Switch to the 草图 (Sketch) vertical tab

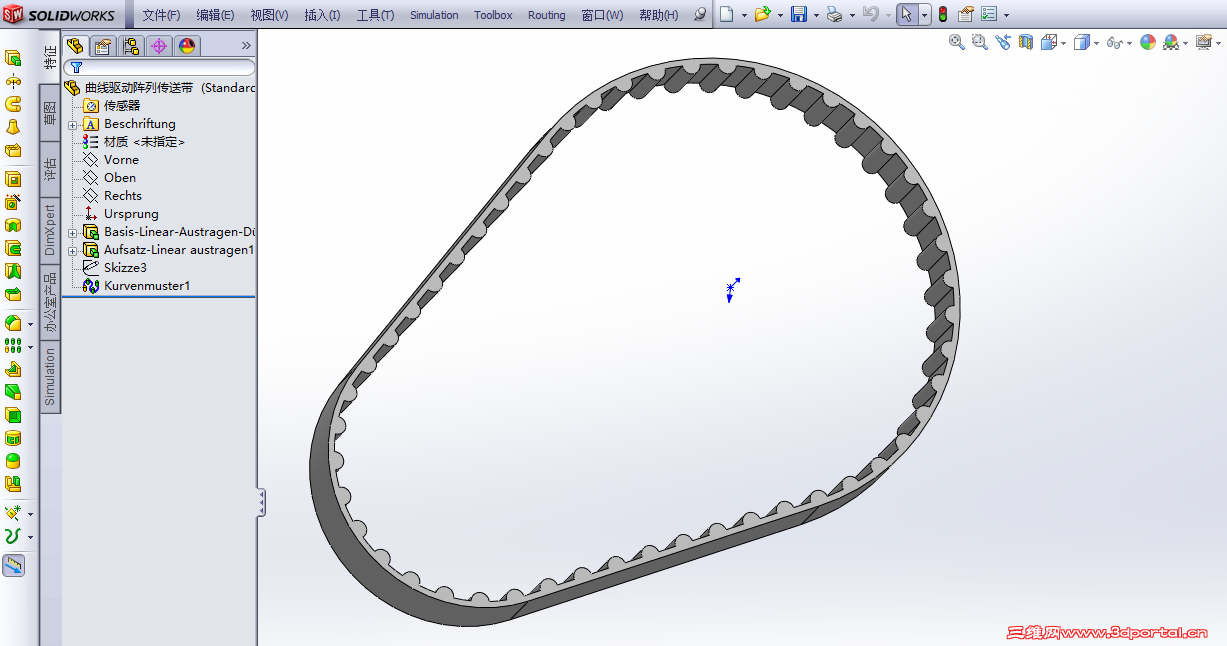coord(50,113)
